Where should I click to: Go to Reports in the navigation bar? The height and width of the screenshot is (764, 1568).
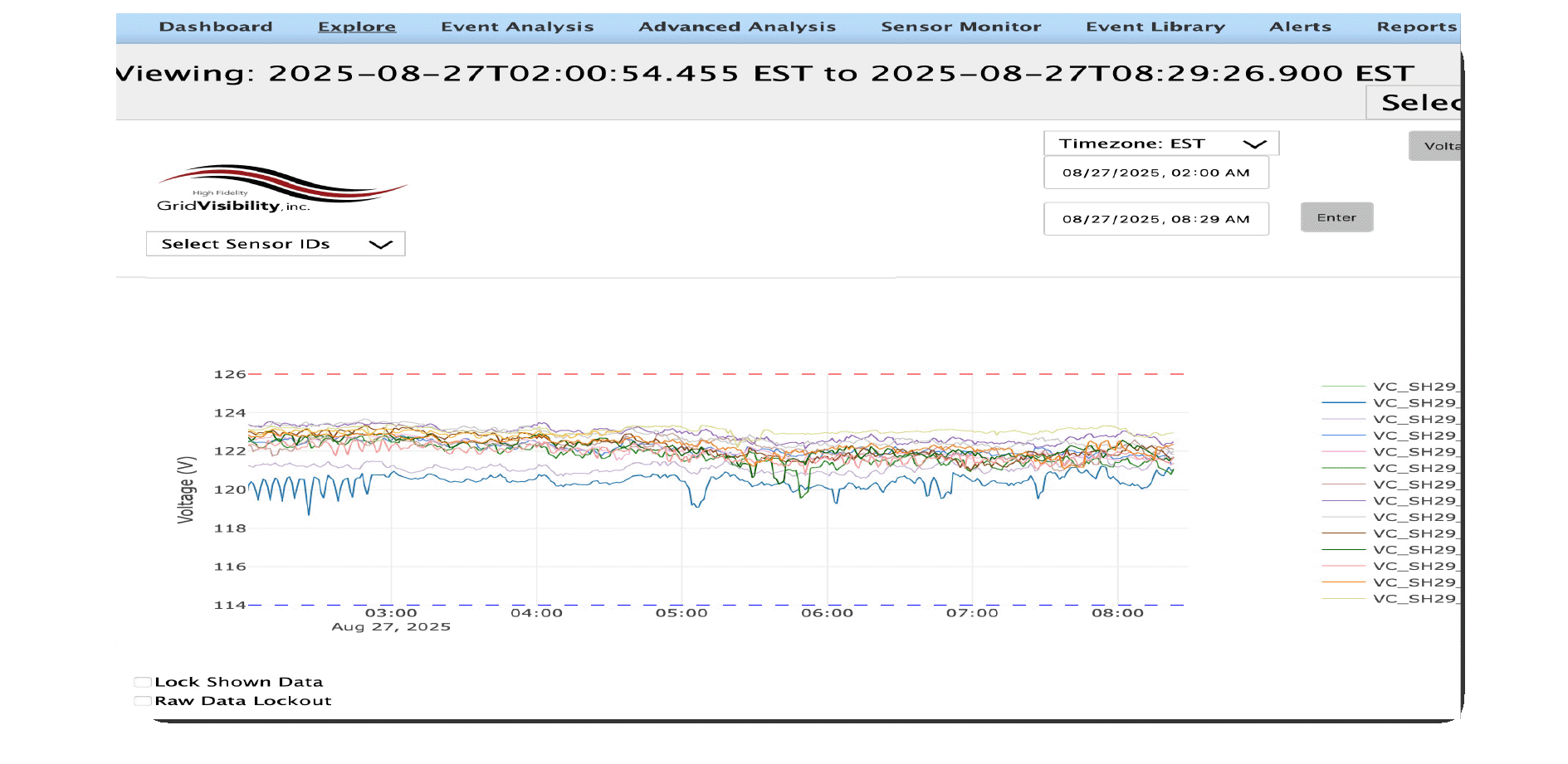click(x=1416, y=27)
